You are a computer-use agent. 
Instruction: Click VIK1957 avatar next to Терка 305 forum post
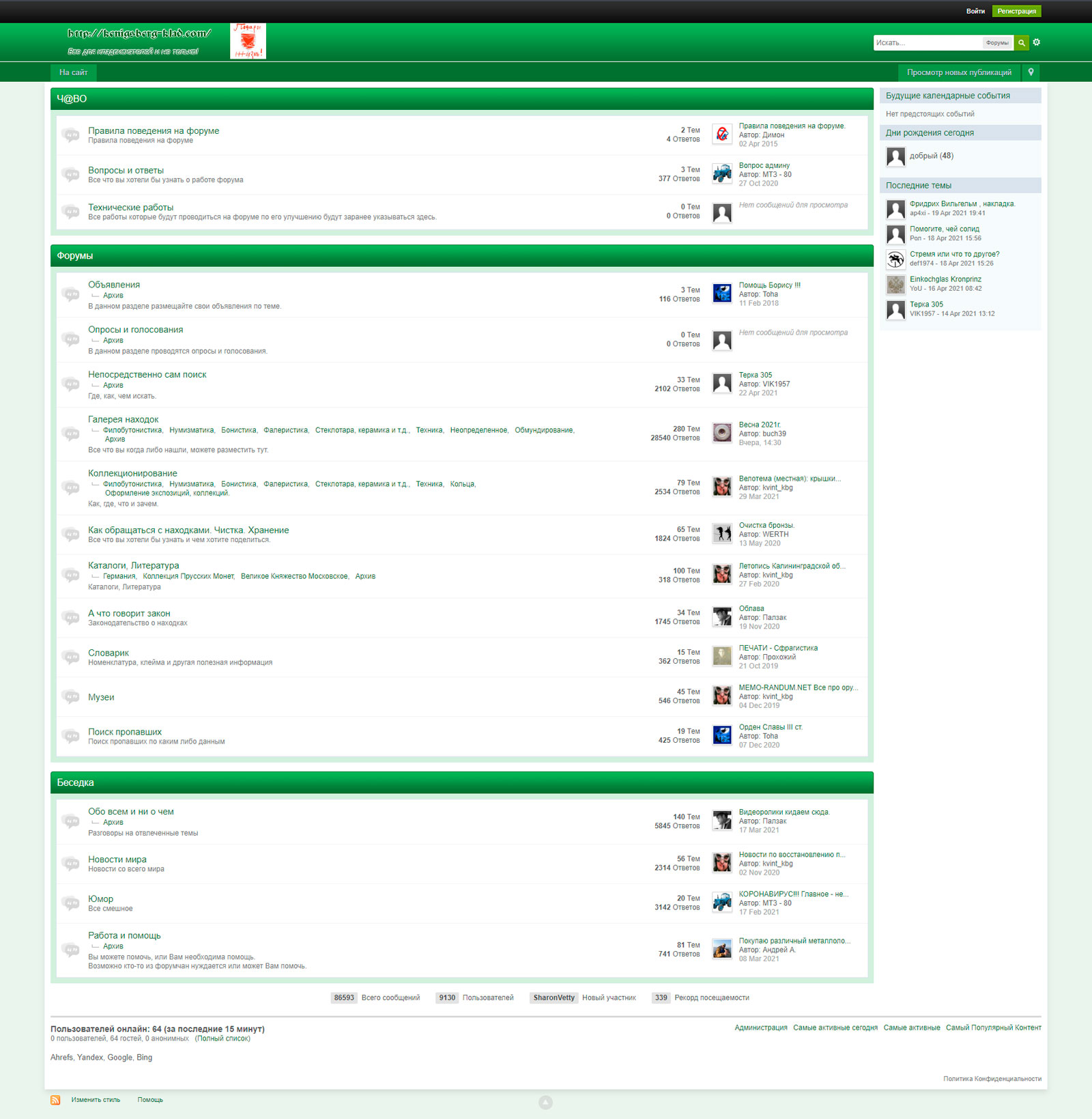pyautogui.click(x=722, y=383)
